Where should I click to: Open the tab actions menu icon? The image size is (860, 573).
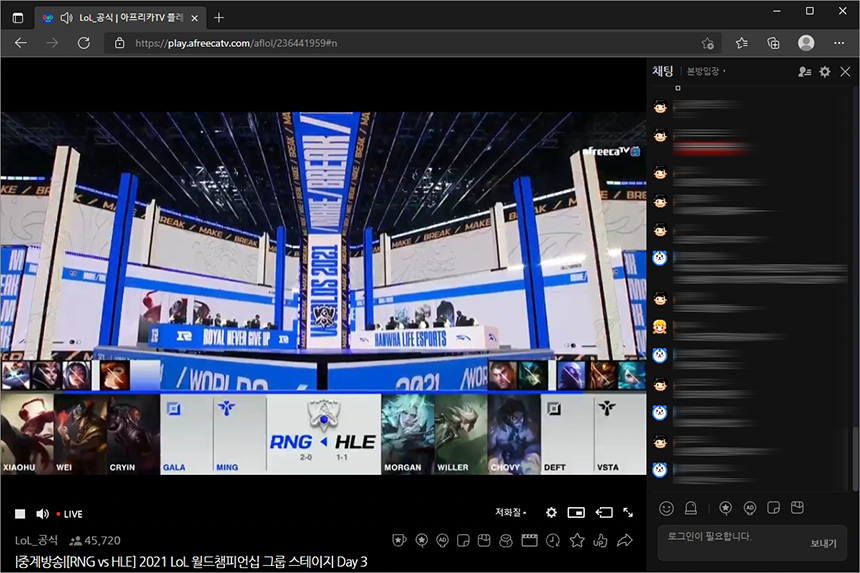[18, 18]
